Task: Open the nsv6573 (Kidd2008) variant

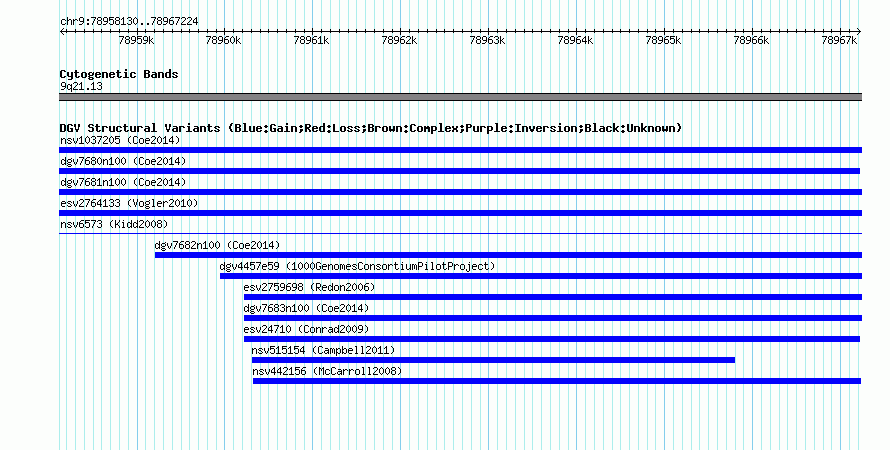Action: point(114,224)
